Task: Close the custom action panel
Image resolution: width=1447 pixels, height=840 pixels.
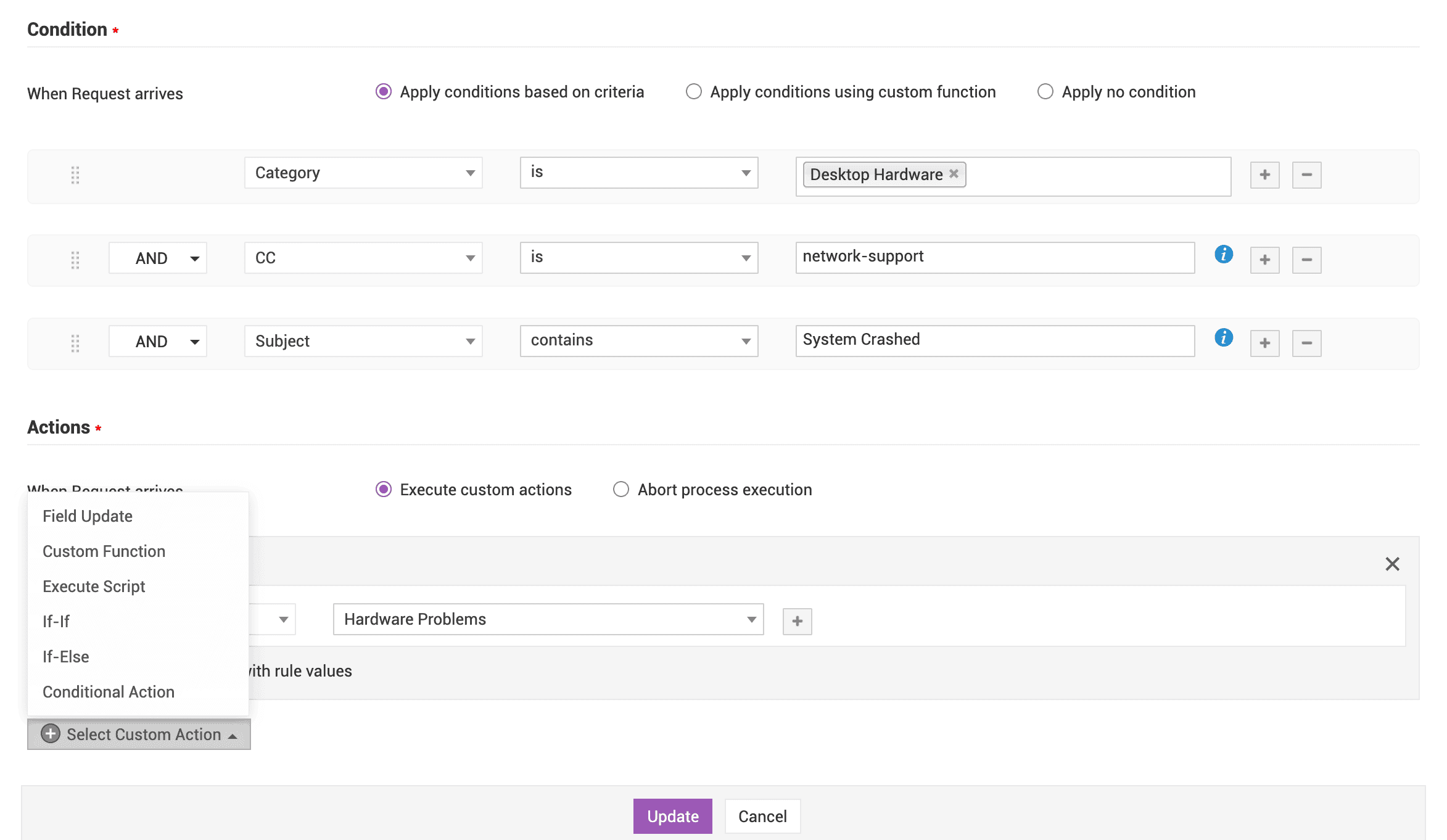Action: click(x=1392, y=564)
